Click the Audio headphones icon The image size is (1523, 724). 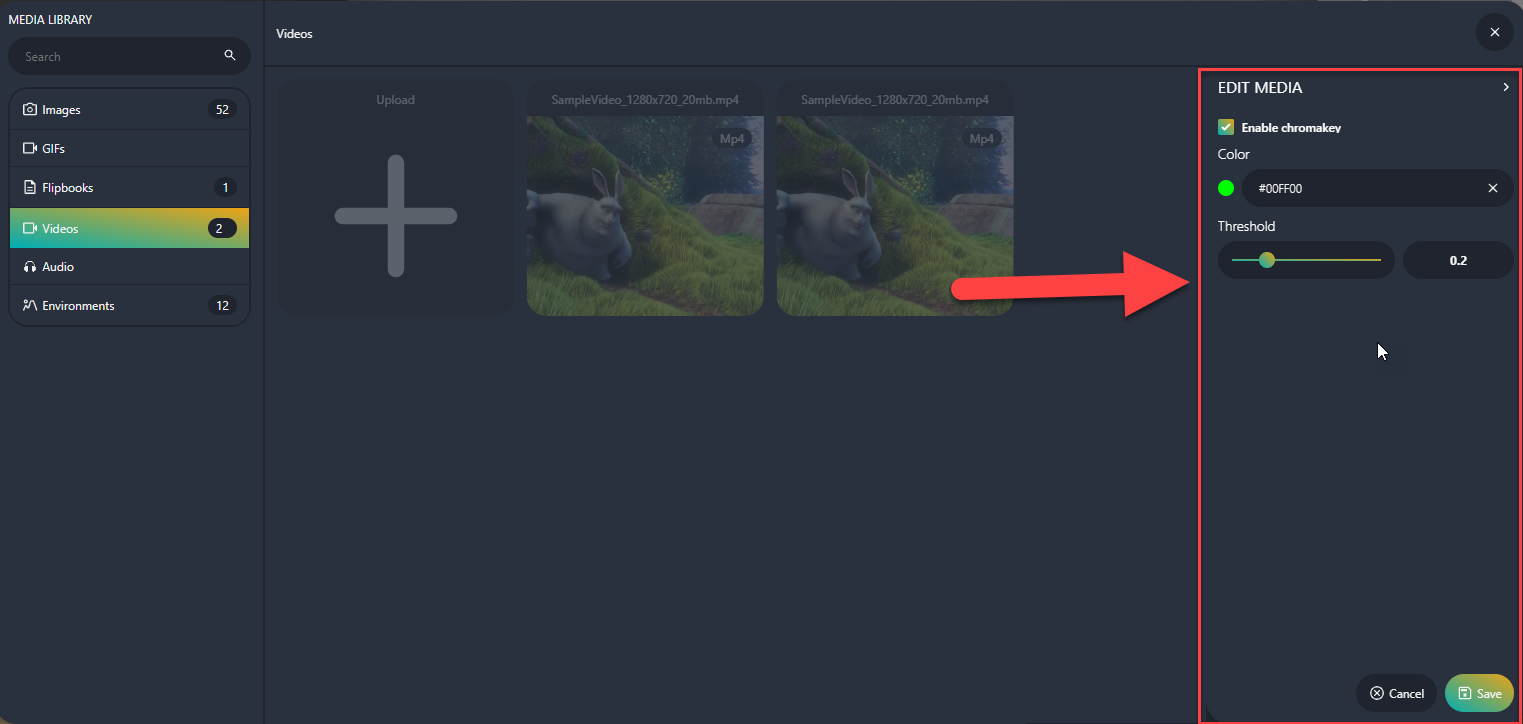30,267
